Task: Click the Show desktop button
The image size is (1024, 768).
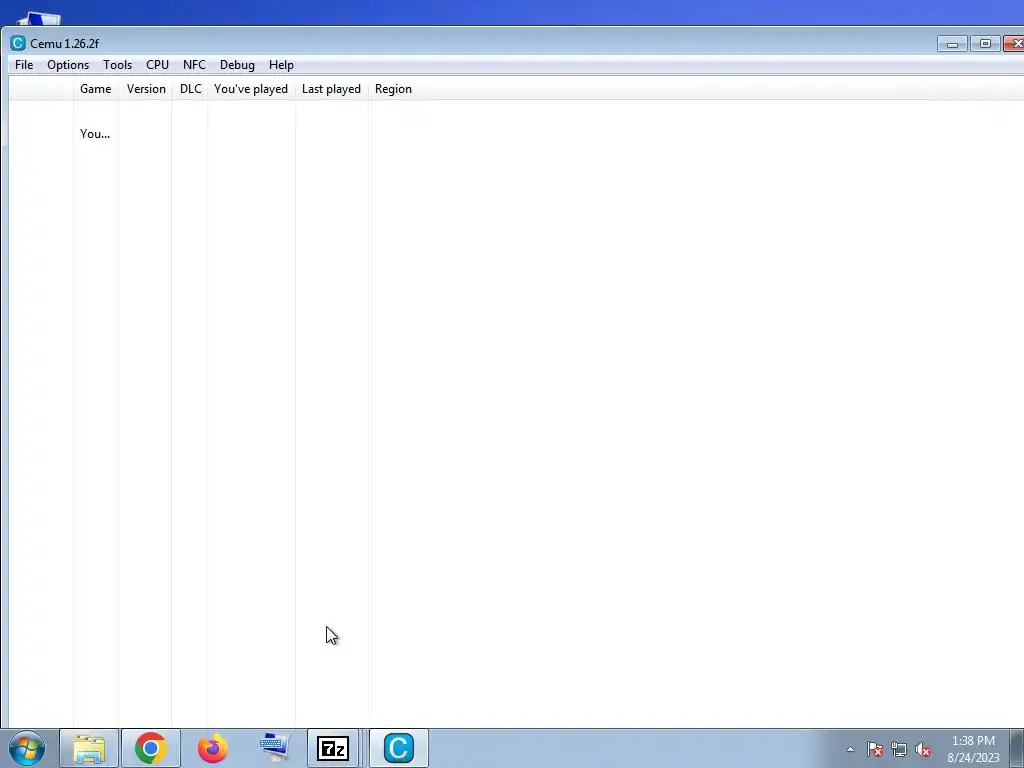Action: (x=1017, y=748)
